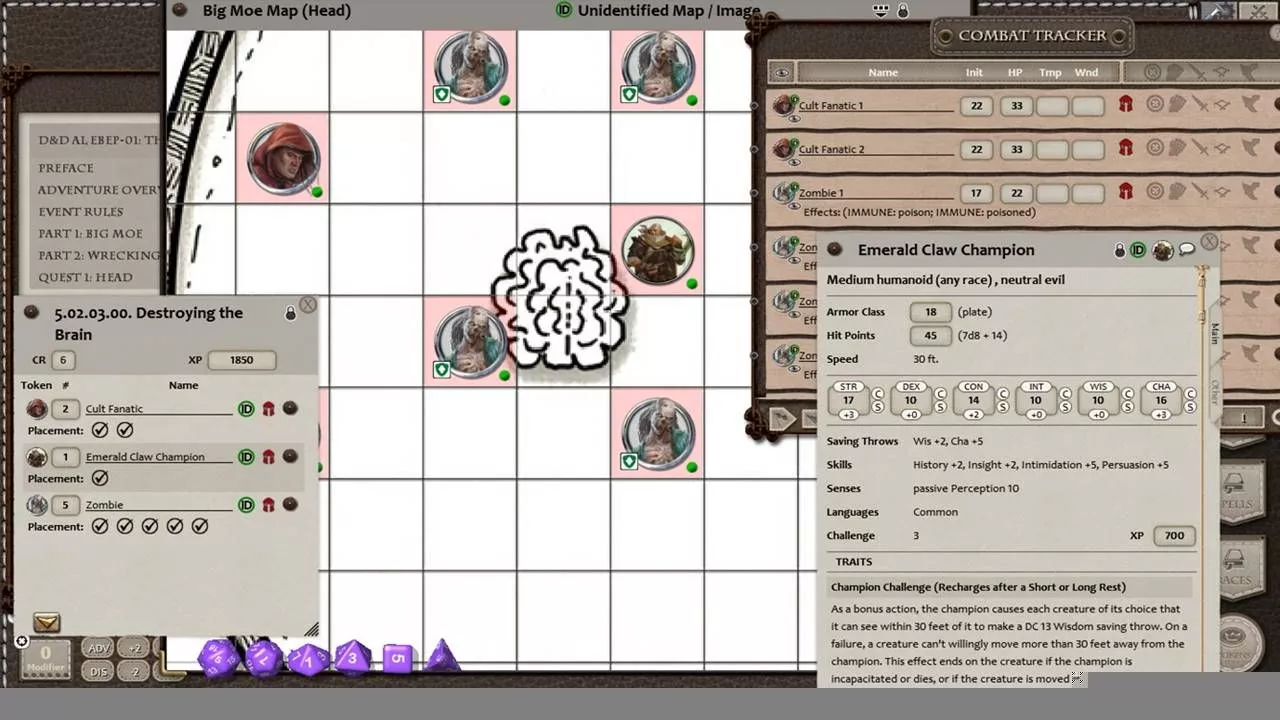Click the red helmet faction icon for Cult Fanatic 2
This screenshot has width=1280, height=720.
click(1125, 148)
